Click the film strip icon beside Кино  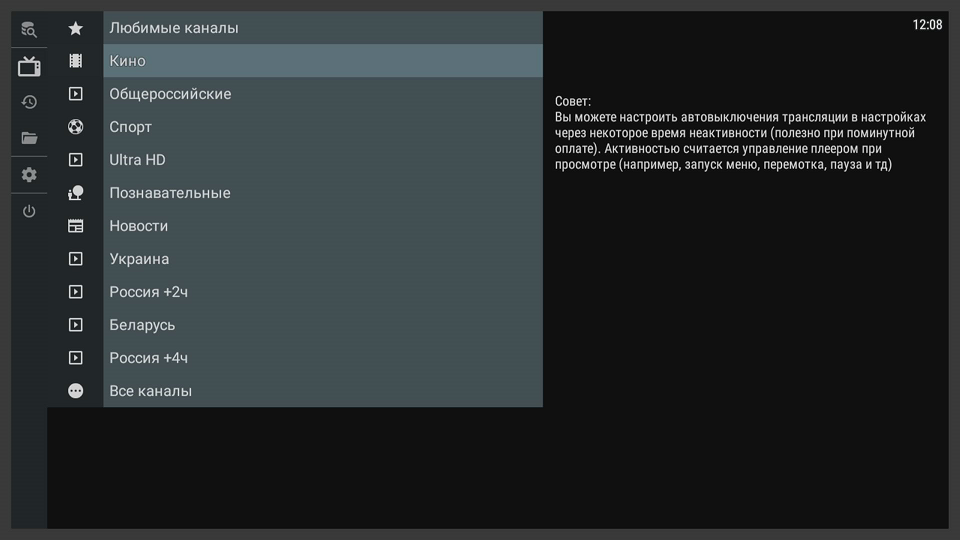pos(76,61)
